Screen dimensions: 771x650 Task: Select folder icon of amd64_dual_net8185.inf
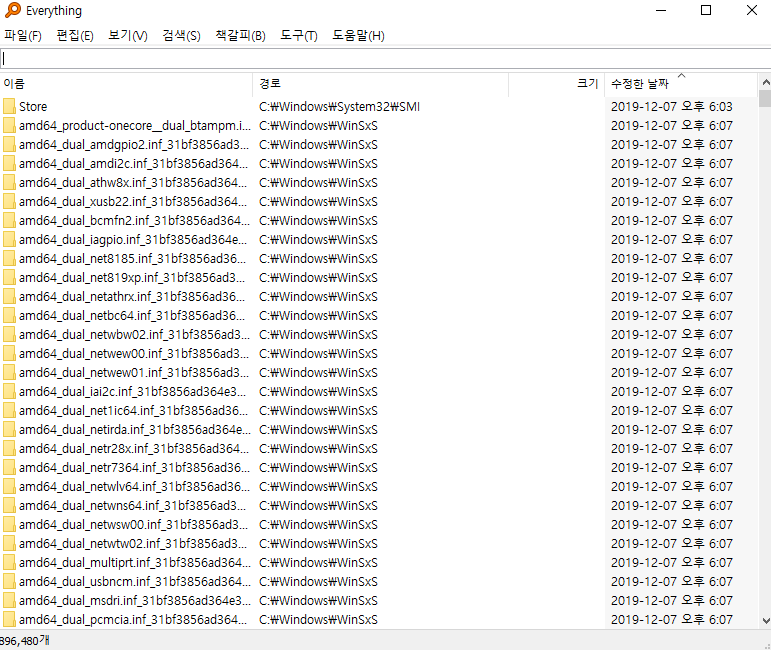pyautogui.click(x=9, y=259)
